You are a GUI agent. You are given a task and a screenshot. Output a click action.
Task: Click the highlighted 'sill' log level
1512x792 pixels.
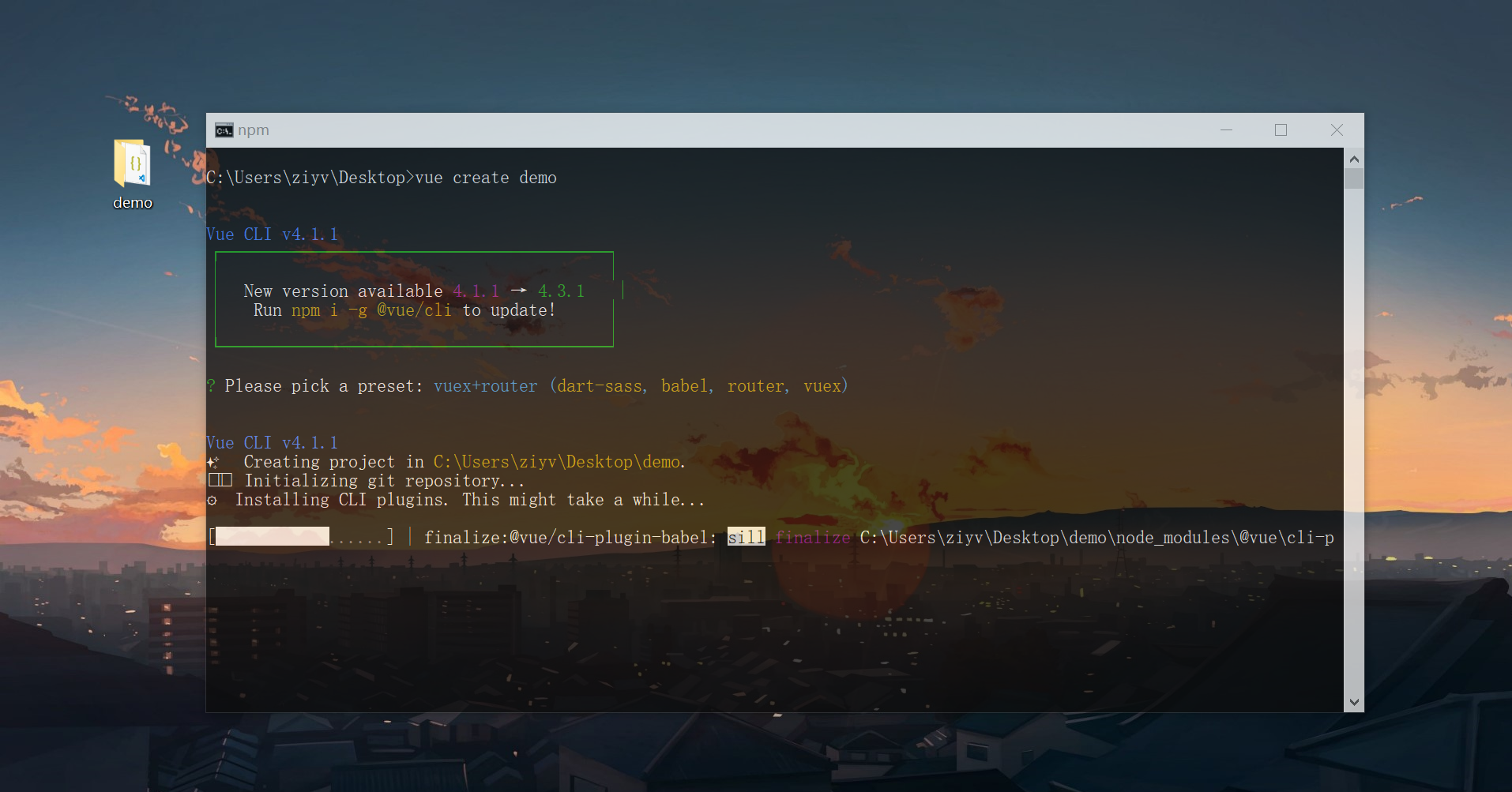click(x=746, y=537)
